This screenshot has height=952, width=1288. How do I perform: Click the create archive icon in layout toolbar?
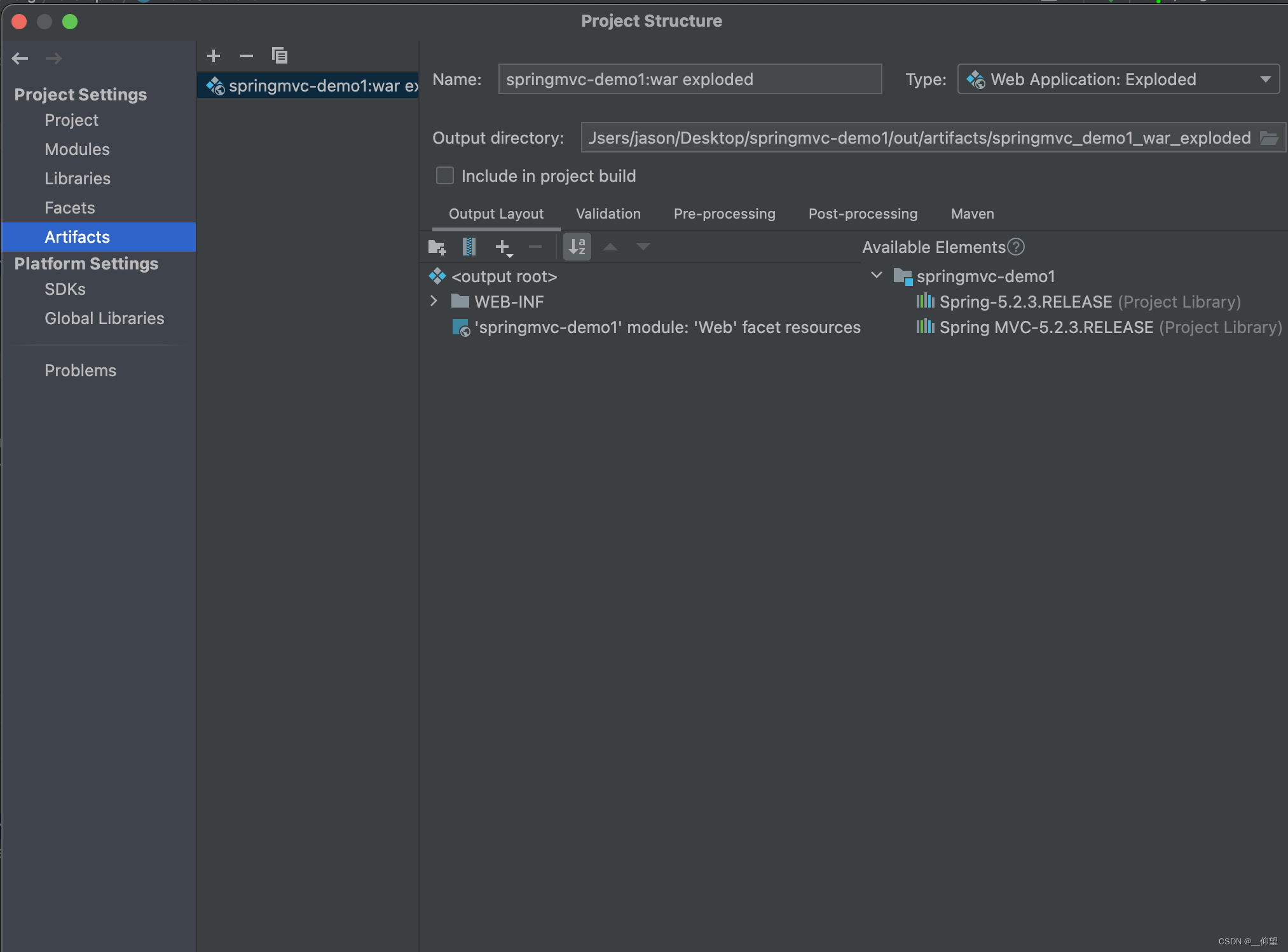click(469, 247)
